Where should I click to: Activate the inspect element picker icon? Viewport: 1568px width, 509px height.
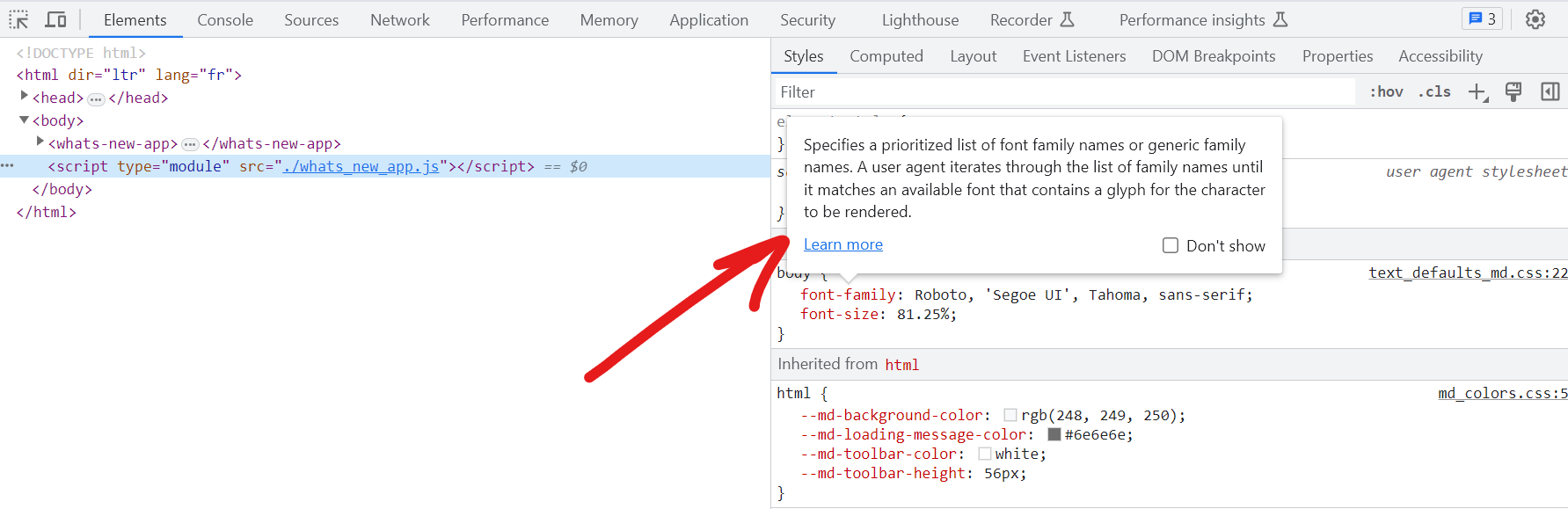point(18,19)
